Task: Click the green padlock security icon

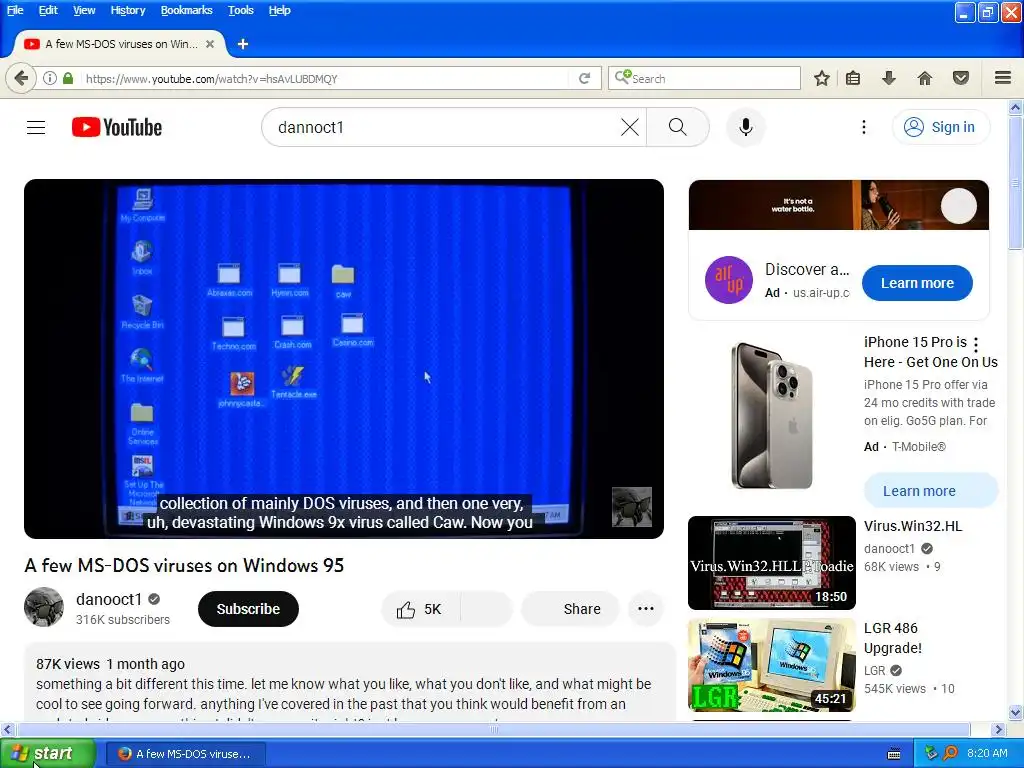Action: tap(68, 78)
